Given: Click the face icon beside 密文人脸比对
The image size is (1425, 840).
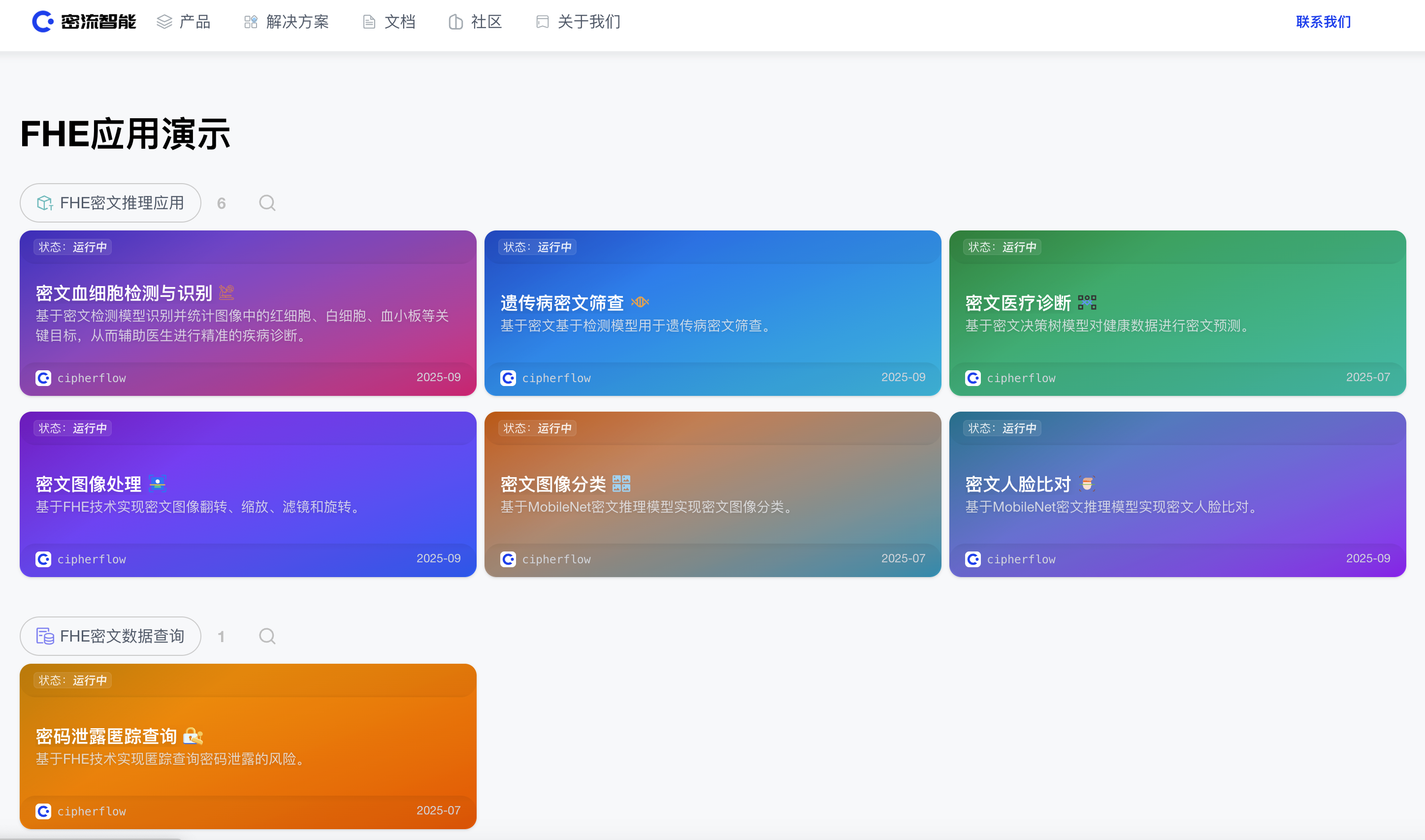Looking at the screenshot, I should coord(1087,483).
